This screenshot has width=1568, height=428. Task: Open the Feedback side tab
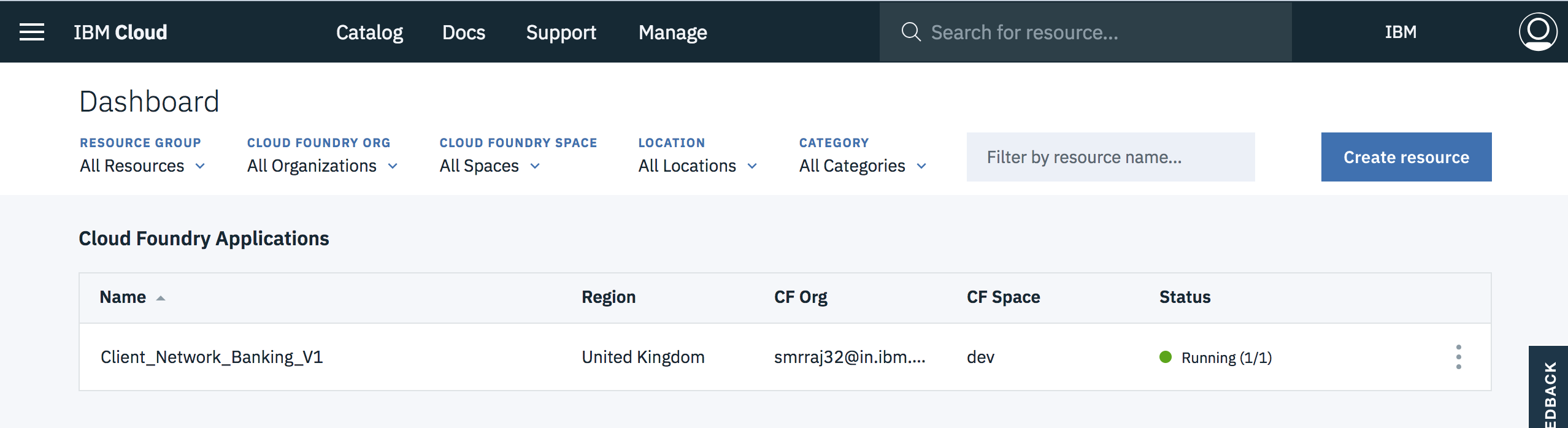(x=1549, y=392)
